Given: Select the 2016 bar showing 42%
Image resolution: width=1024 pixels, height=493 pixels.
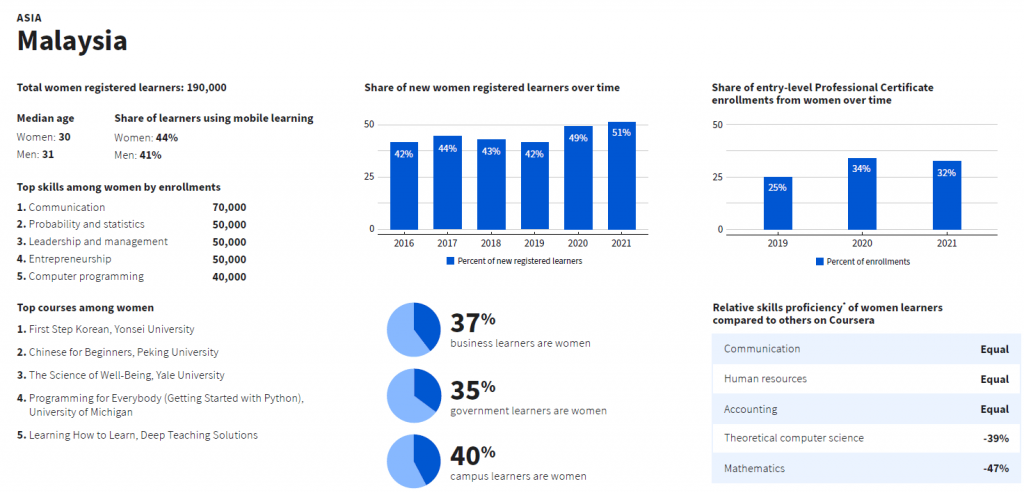Looking at the screenshot, I should (x=404, y=186).
